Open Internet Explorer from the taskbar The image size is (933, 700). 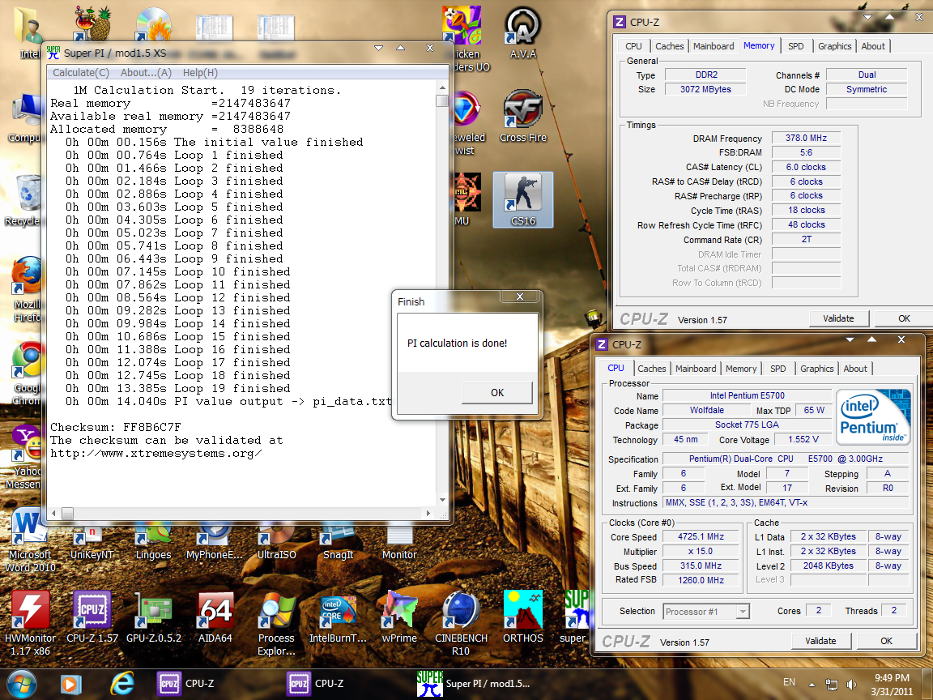pos(122,684)
